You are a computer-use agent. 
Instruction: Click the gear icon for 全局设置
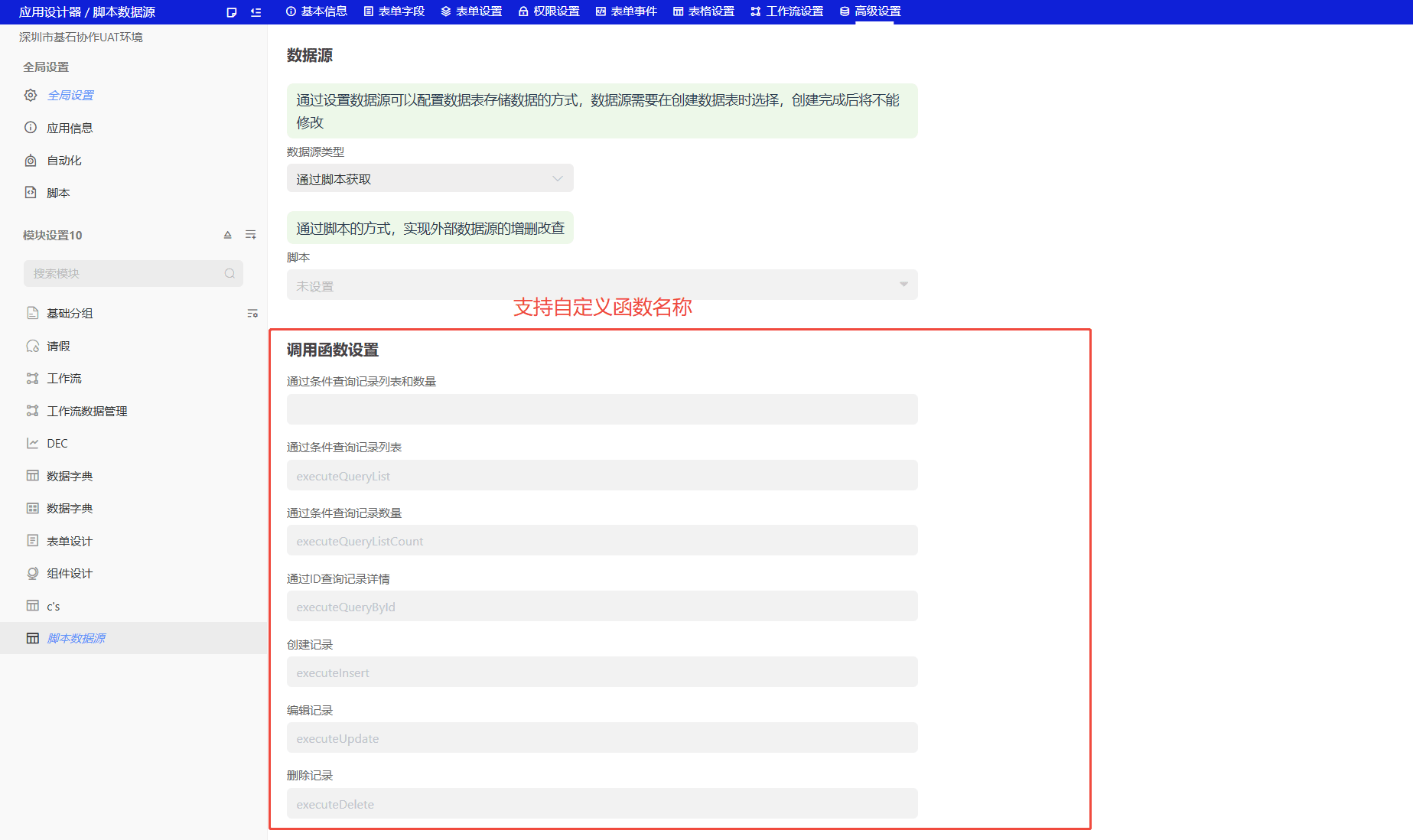31,96
